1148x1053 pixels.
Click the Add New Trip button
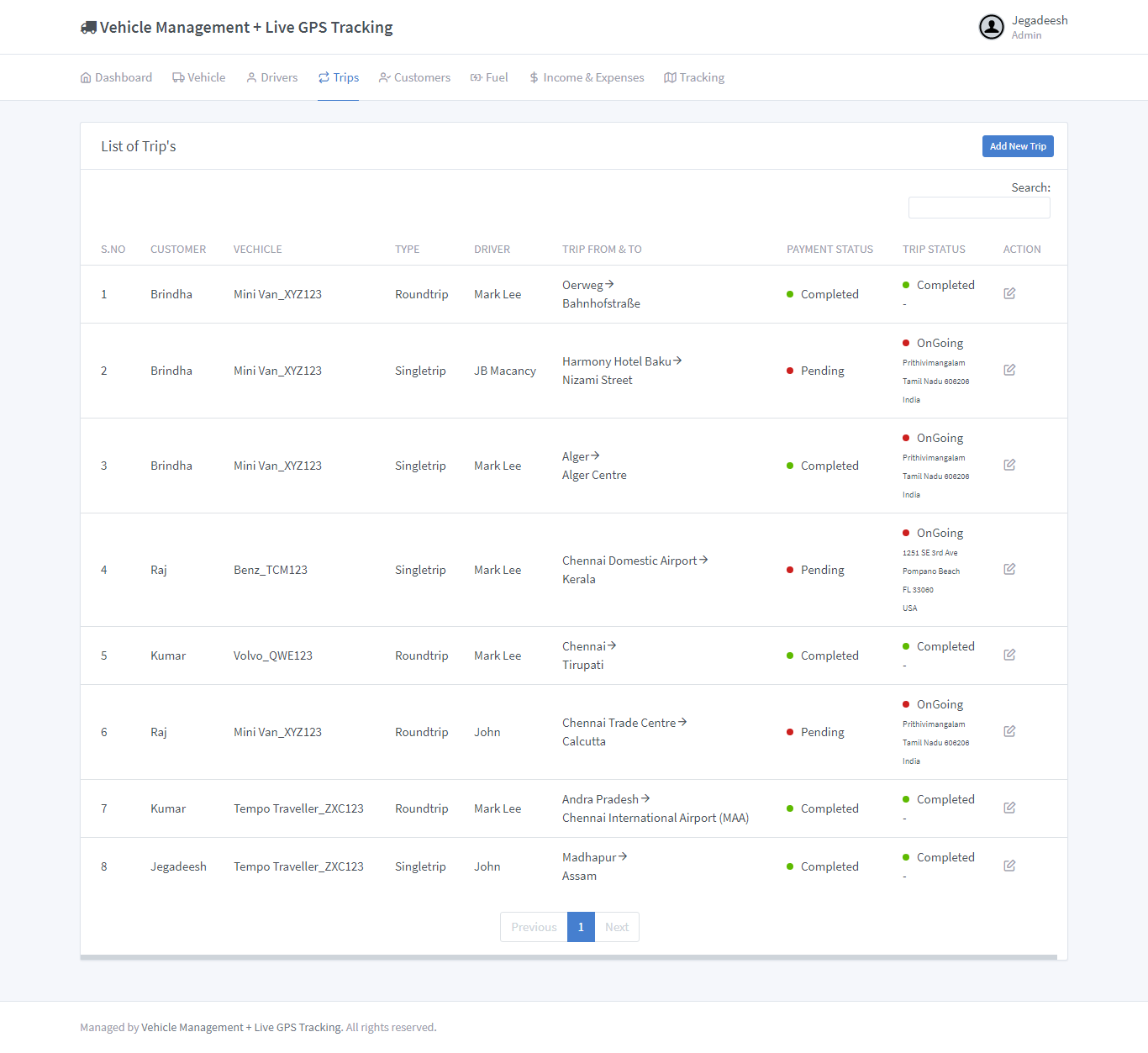(1018, 146)
